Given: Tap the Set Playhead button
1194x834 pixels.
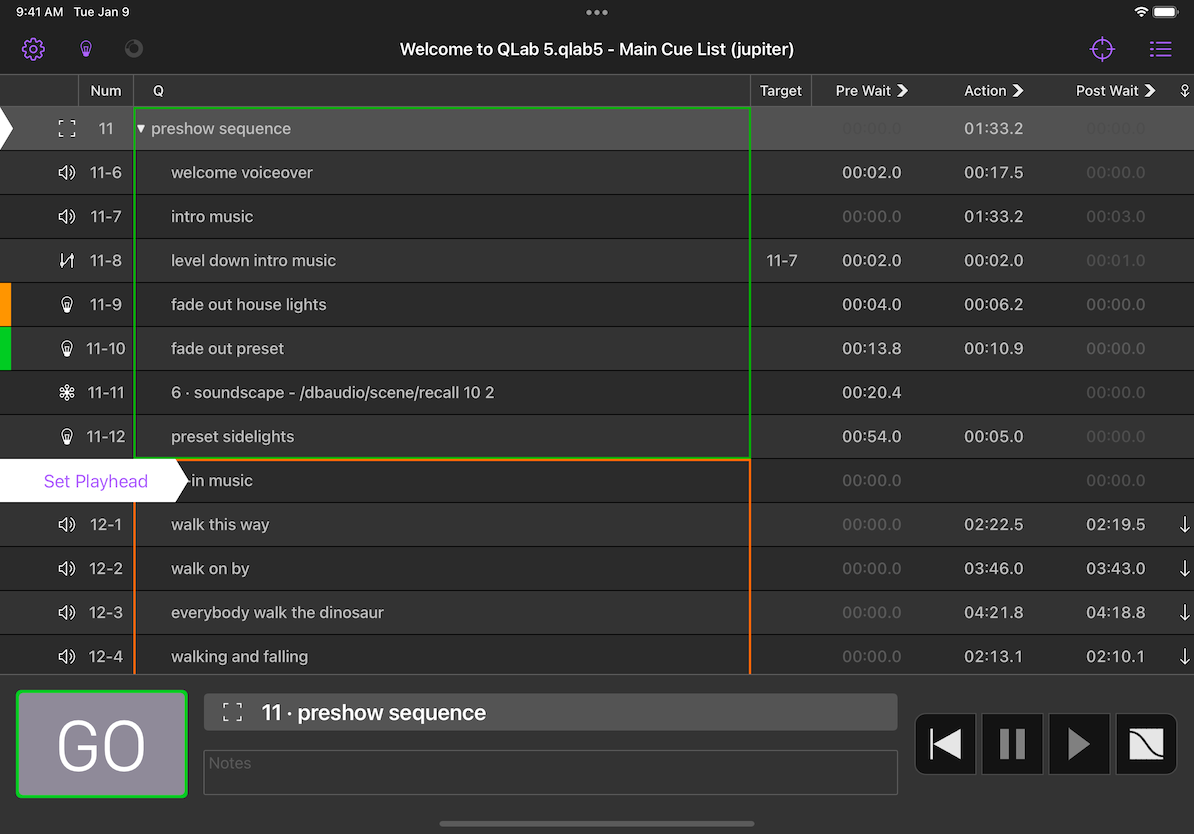Looking at the screenshot, I should (x=95, y=481).
